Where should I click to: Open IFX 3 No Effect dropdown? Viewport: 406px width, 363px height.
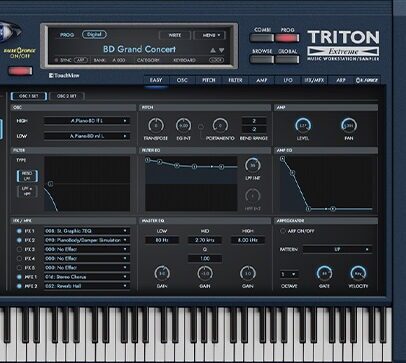(x=87, y=249)
